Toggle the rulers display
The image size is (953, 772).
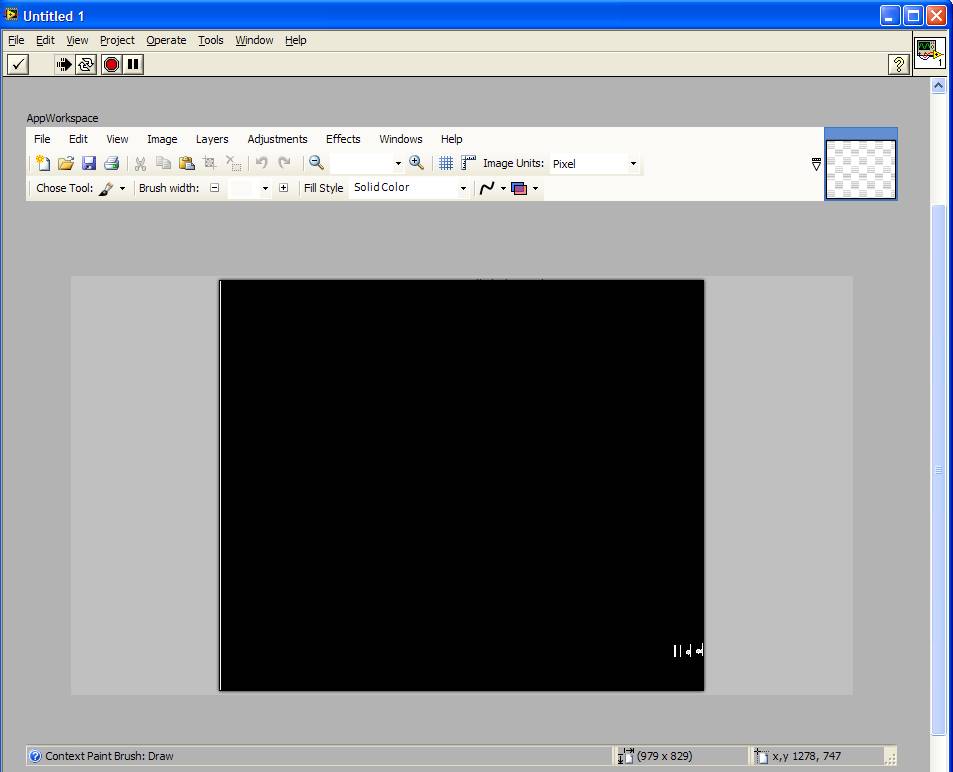(x=468, y=163)
